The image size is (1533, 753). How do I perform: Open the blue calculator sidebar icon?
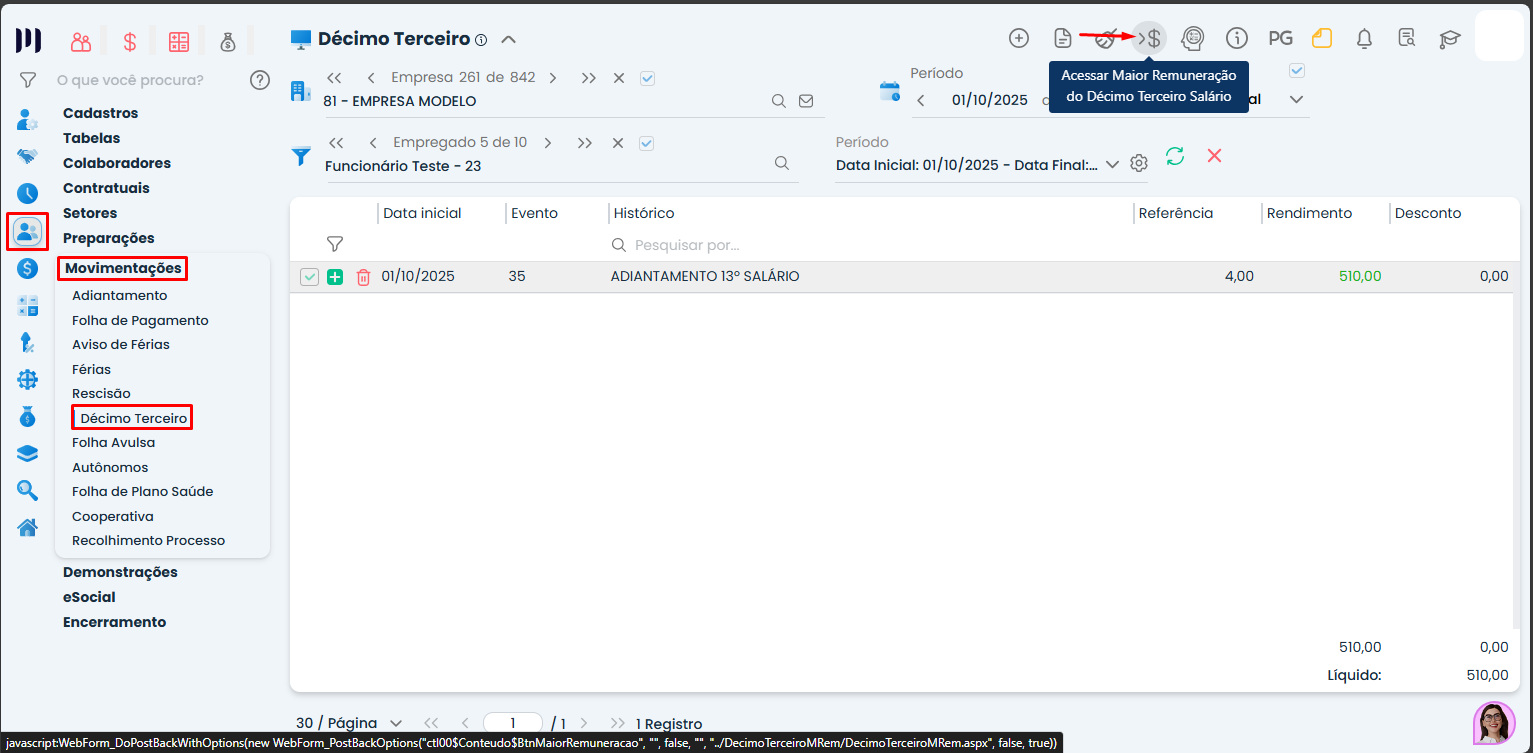28,306
